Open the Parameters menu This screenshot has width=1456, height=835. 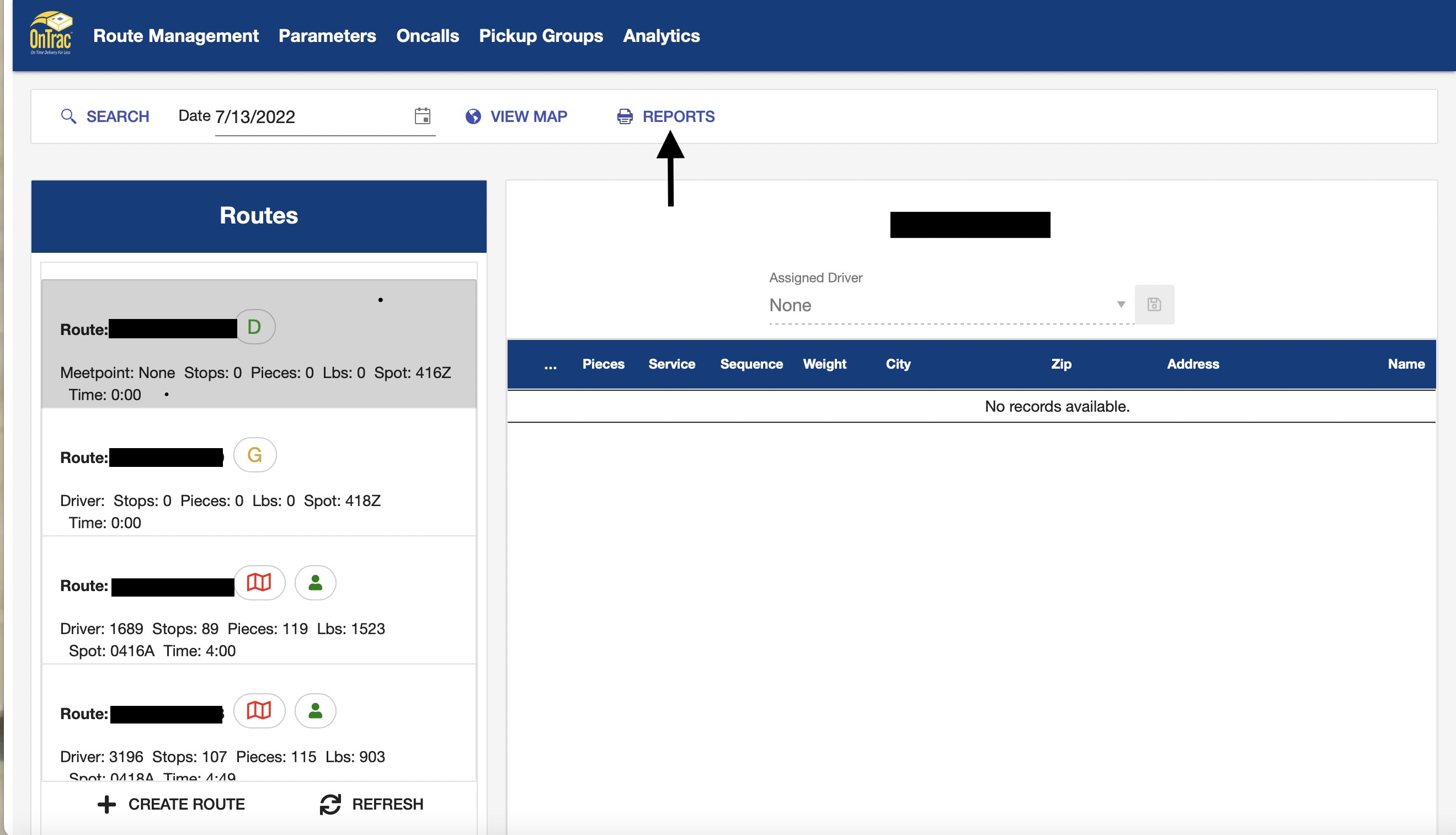(327, 35)
